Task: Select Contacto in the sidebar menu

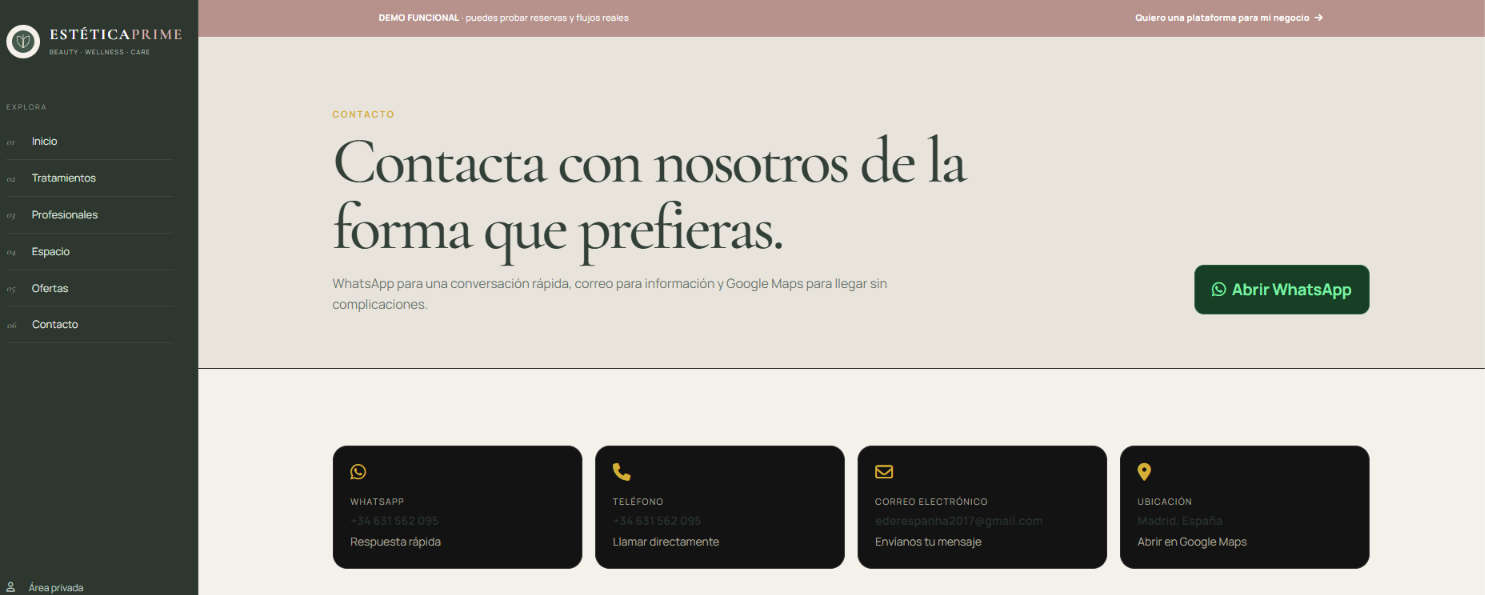Action: (55, 324)
